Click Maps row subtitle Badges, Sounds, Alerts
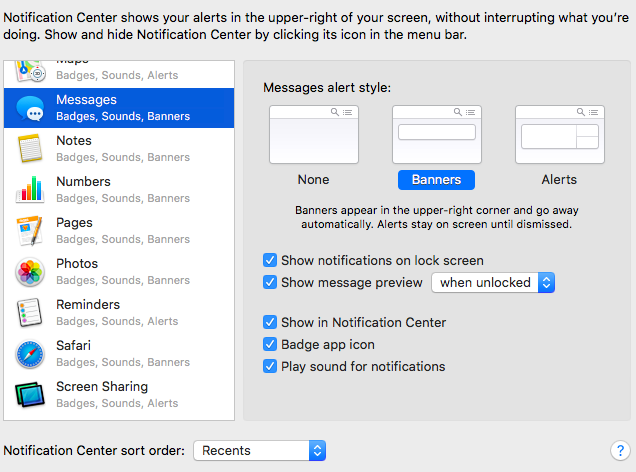This screenshot has width=636, height=472. pyautogui.click(x=117, y=75)
